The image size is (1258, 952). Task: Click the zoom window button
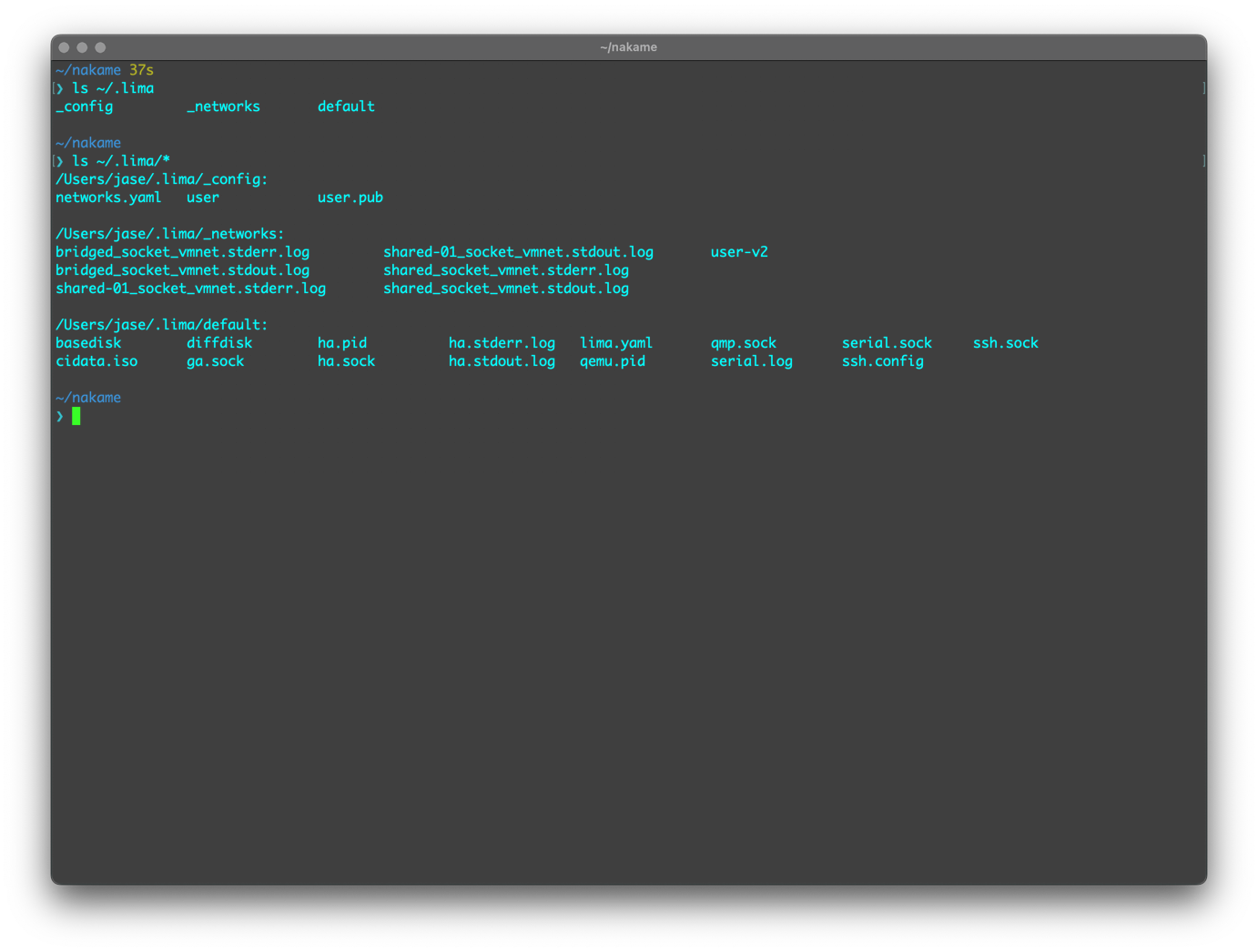pos(100,47)
